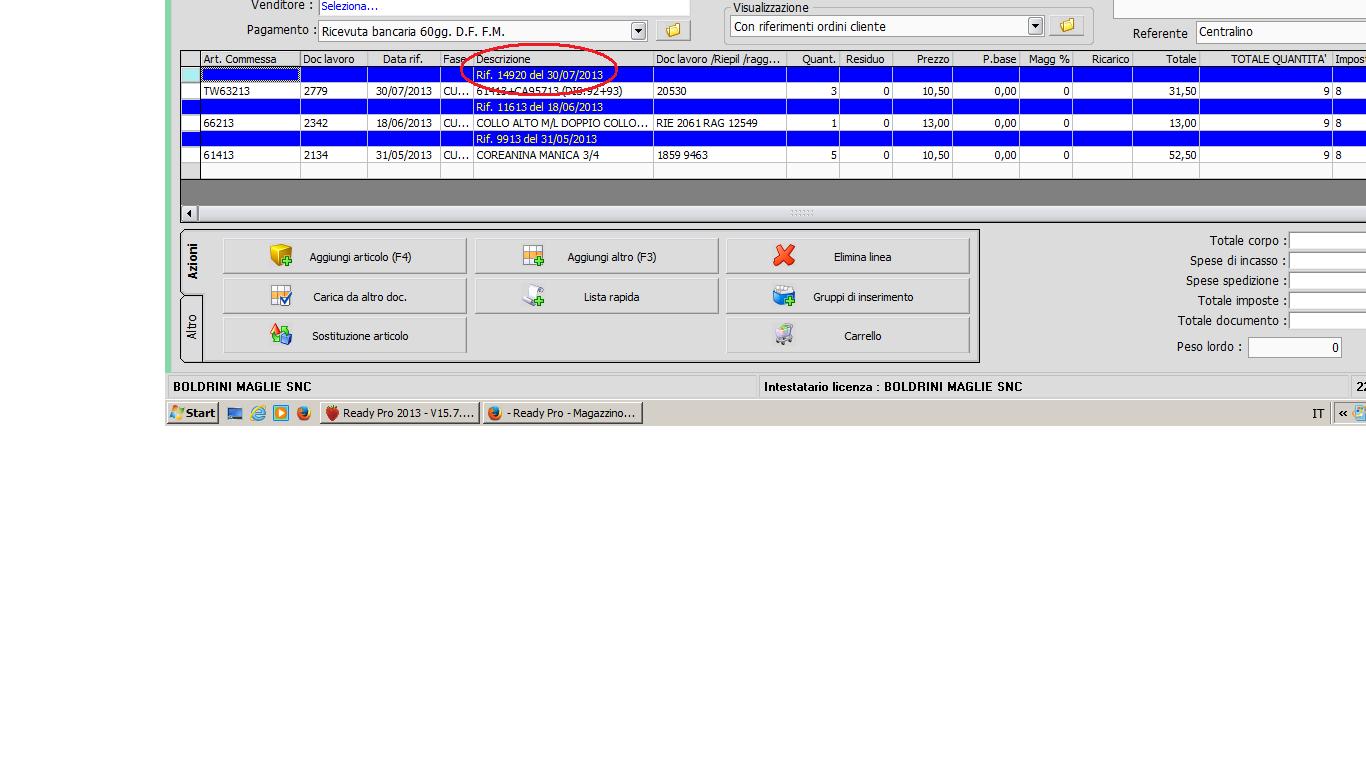
Task: Click the Data rif. column header
Action: pyautogui.click(x=404, y=59)
